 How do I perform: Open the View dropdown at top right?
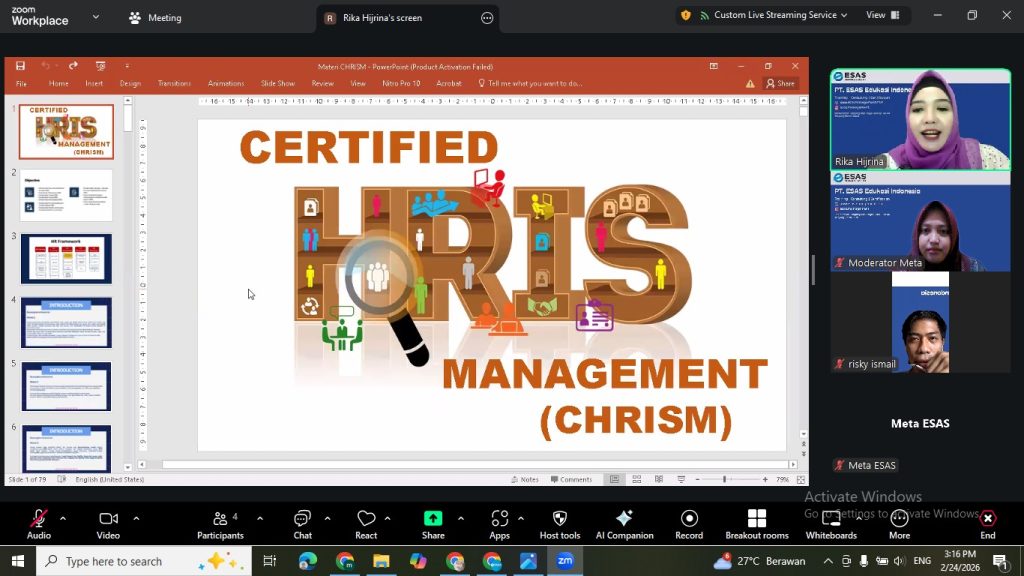click(882, 15)
